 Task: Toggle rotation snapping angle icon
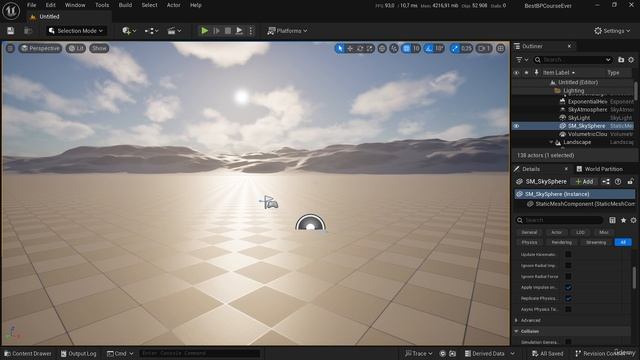click(429, 48)
